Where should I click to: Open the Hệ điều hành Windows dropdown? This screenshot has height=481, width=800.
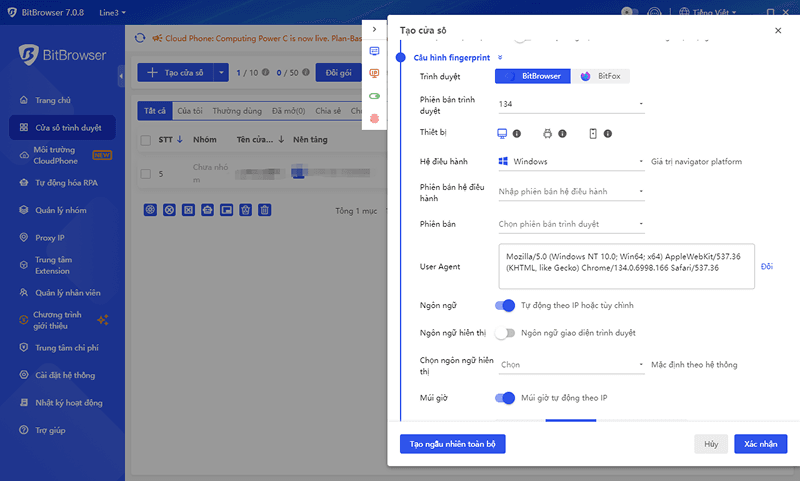(570, 161)
